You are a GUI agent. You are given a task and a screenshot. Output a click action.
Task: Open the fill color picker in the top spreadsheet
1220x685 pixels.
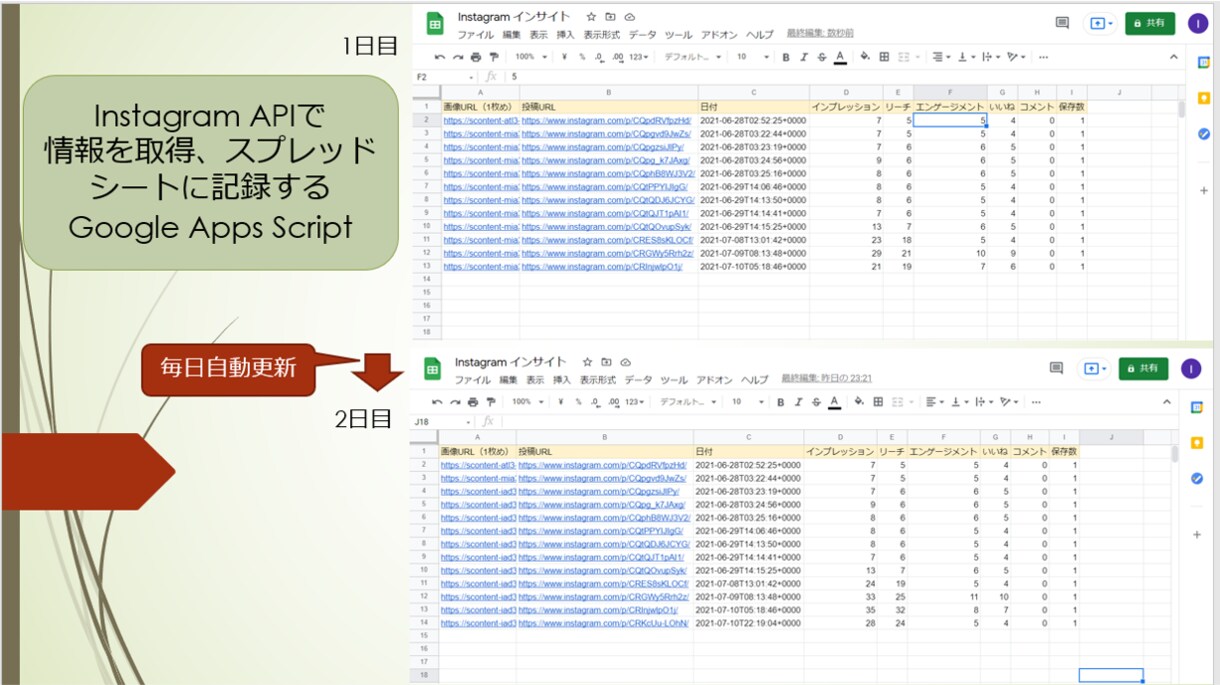click(865, 57)
